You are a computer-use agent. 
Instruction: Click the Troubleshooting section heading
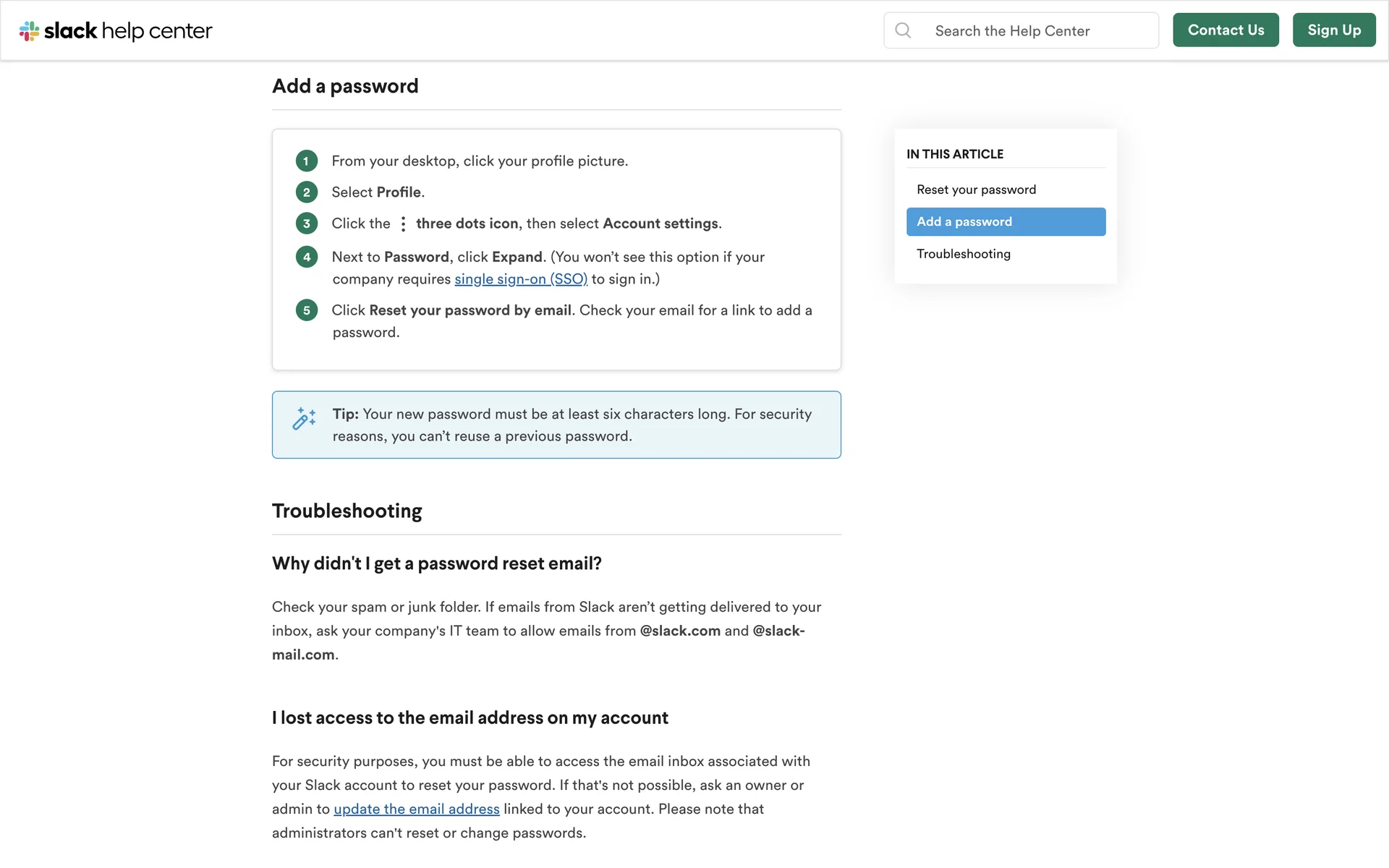pyautogui.click(x=347, y=511)
